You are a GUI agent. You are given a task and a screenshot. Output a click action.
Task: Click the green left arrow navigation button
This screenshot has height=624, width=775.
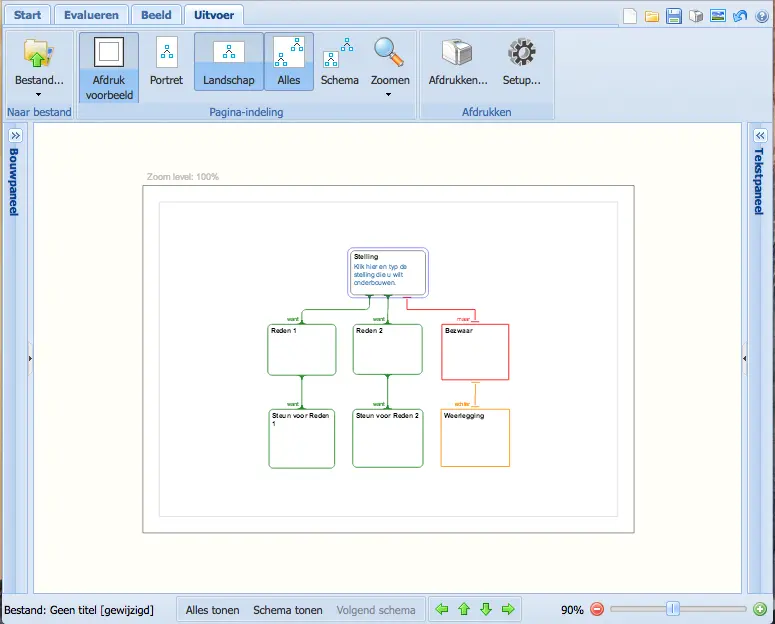pyautogui.click(x=441, y=609)
